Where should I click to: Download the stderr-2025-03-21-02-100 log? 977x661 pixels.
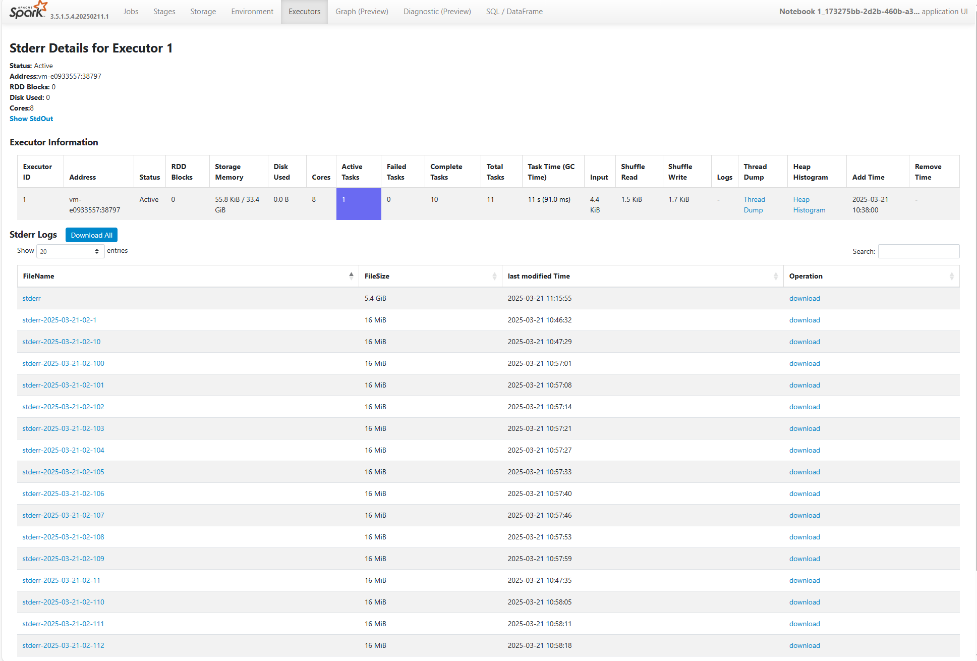point(804,363)
